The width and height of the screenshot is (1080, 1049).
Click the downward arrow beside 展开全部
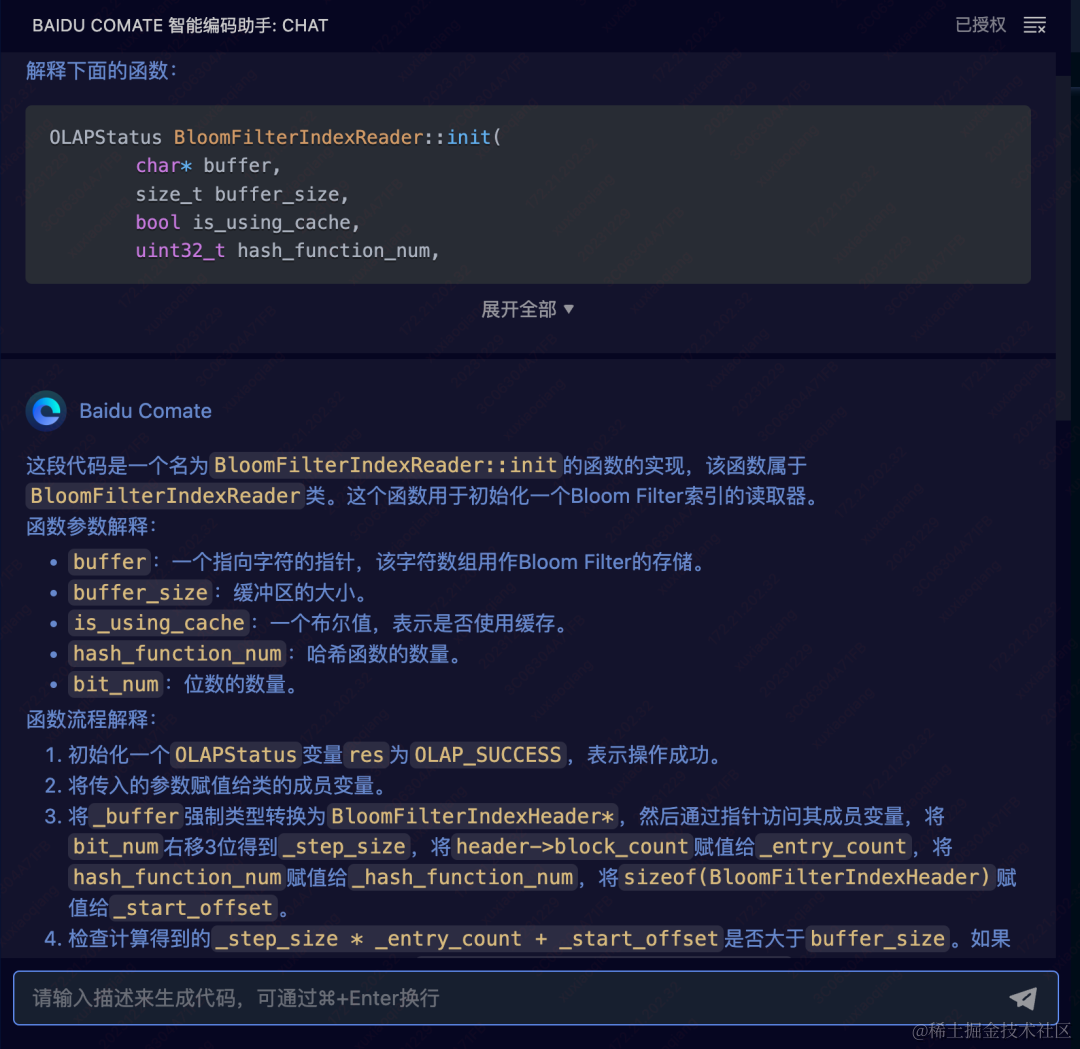568,309
